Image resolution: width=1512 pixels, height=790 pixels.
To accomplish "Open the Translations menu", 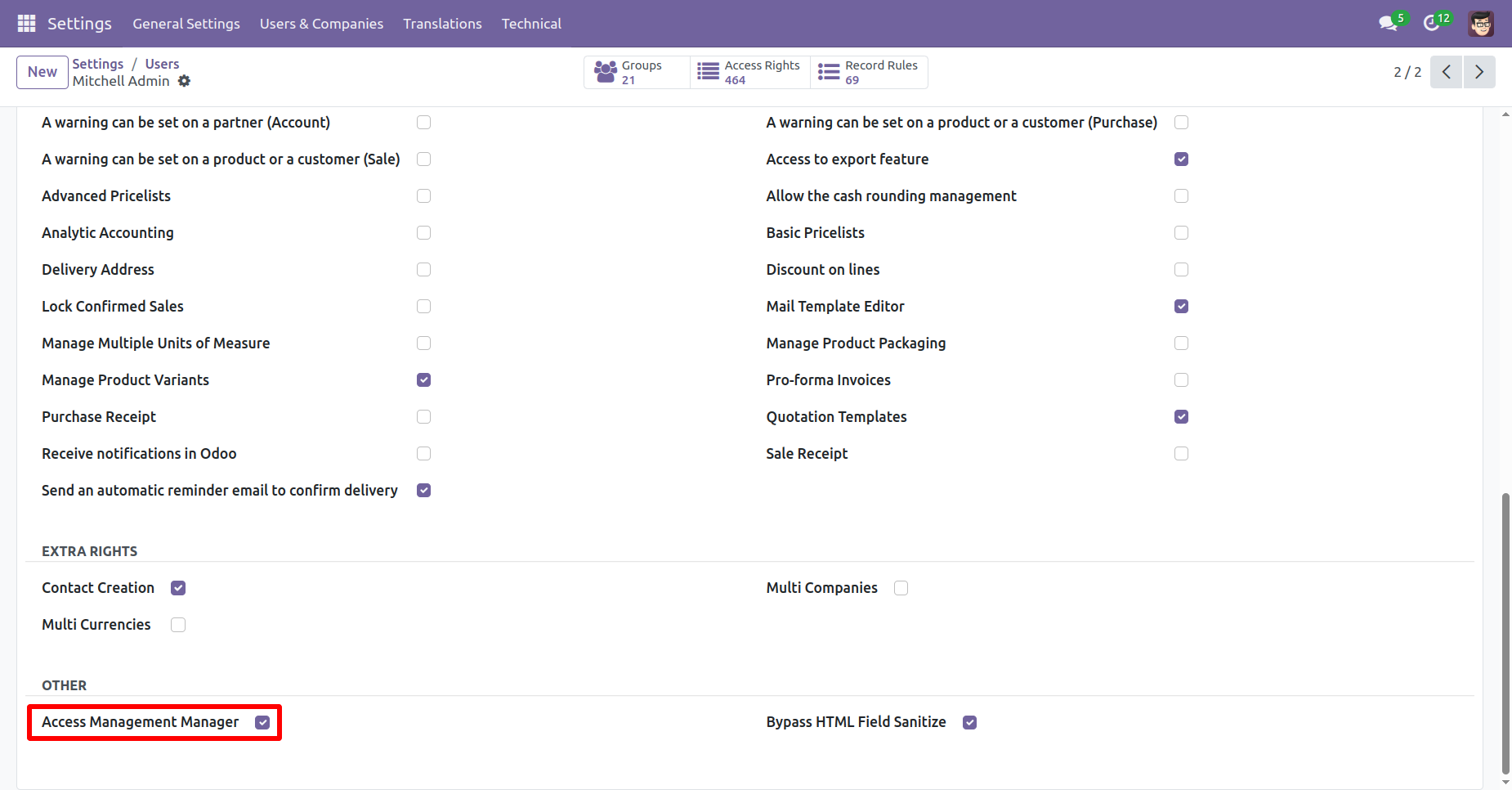I will (442, 24).
